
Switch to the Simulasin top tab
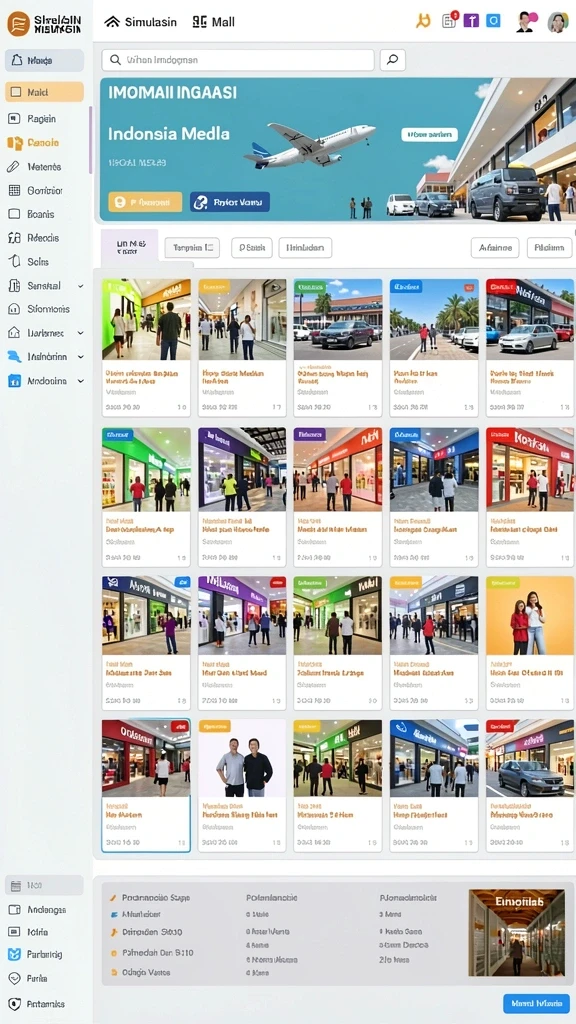coord(140,22)
